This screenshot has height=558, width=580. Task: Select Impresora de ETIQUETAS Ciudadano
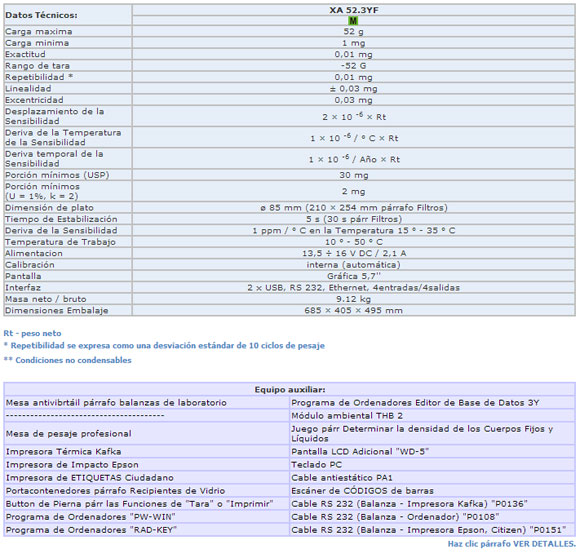coord(90,477)
